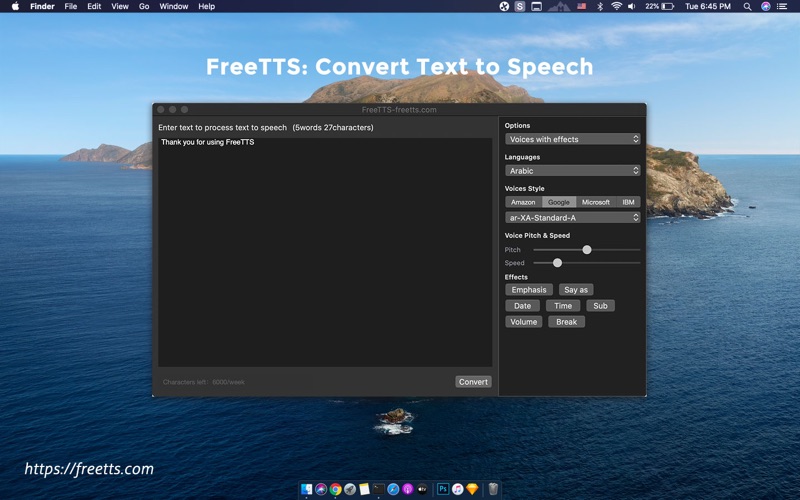Select the IBM voice style
The image size is (800, 500).
(628, 202)
